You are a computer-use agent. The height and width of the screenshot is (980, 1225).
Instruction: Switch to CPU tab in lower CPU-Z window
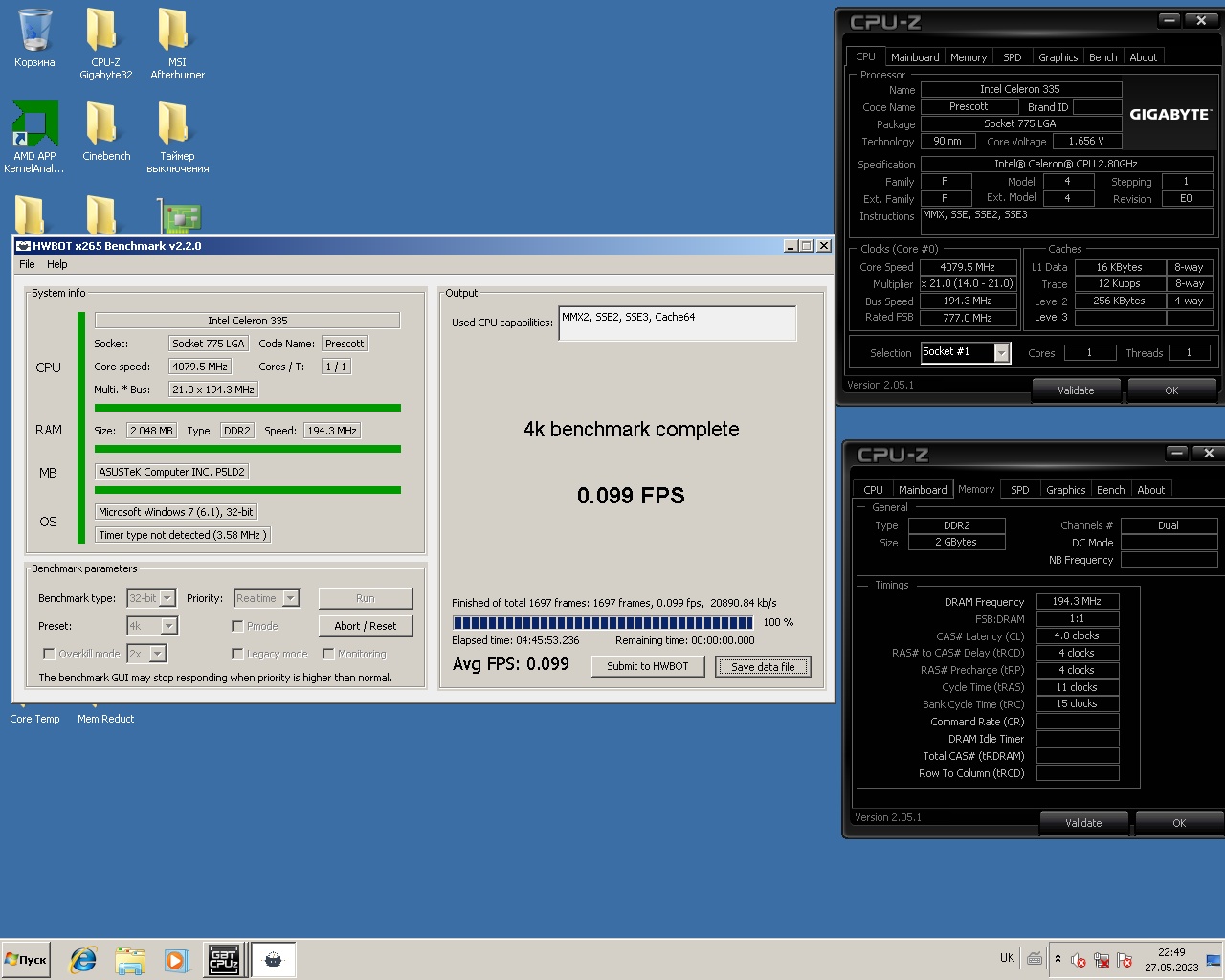874,490
